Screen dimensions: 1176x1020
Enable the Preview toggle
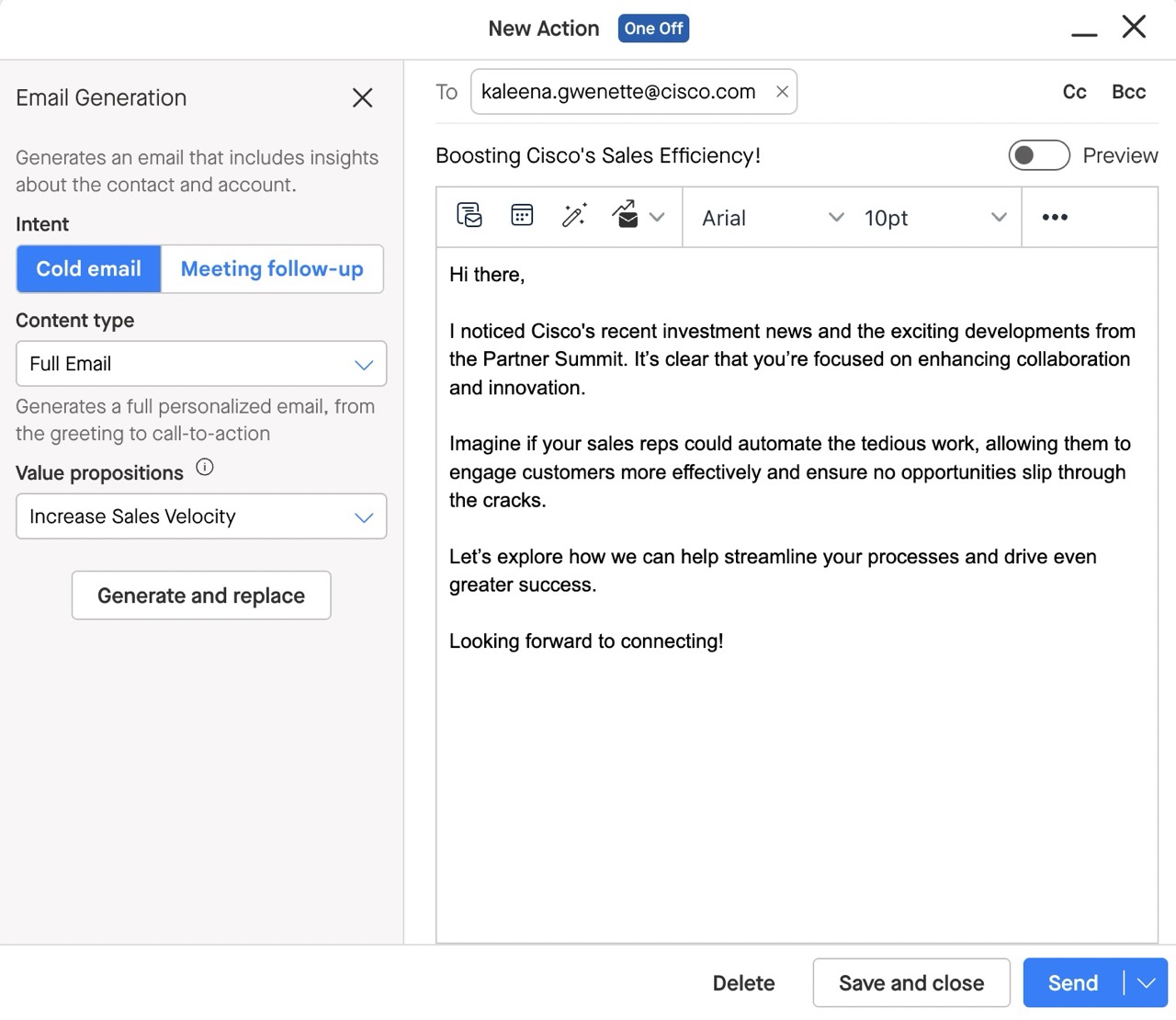(x=1038, y=155)
